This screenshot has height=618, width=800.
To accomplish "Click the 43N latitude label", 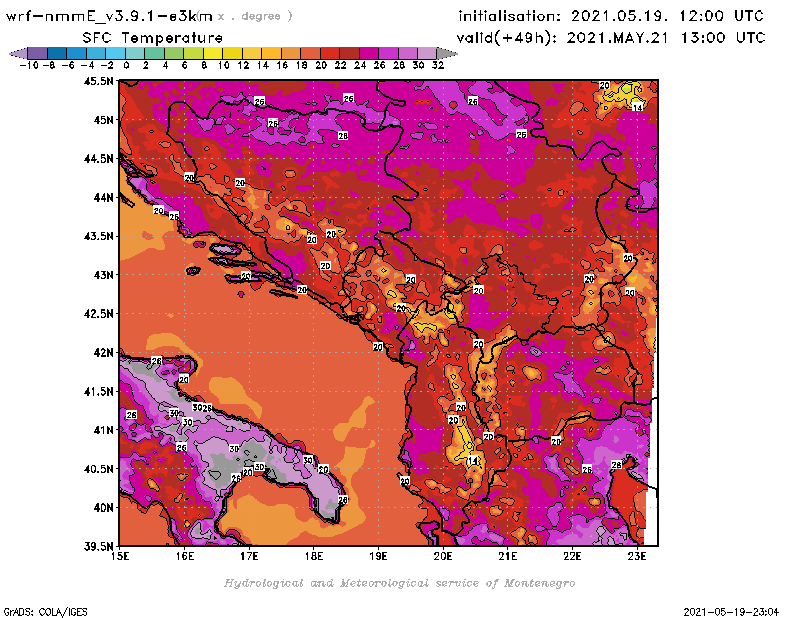I will pyautogui.click(x=104, y=275).
